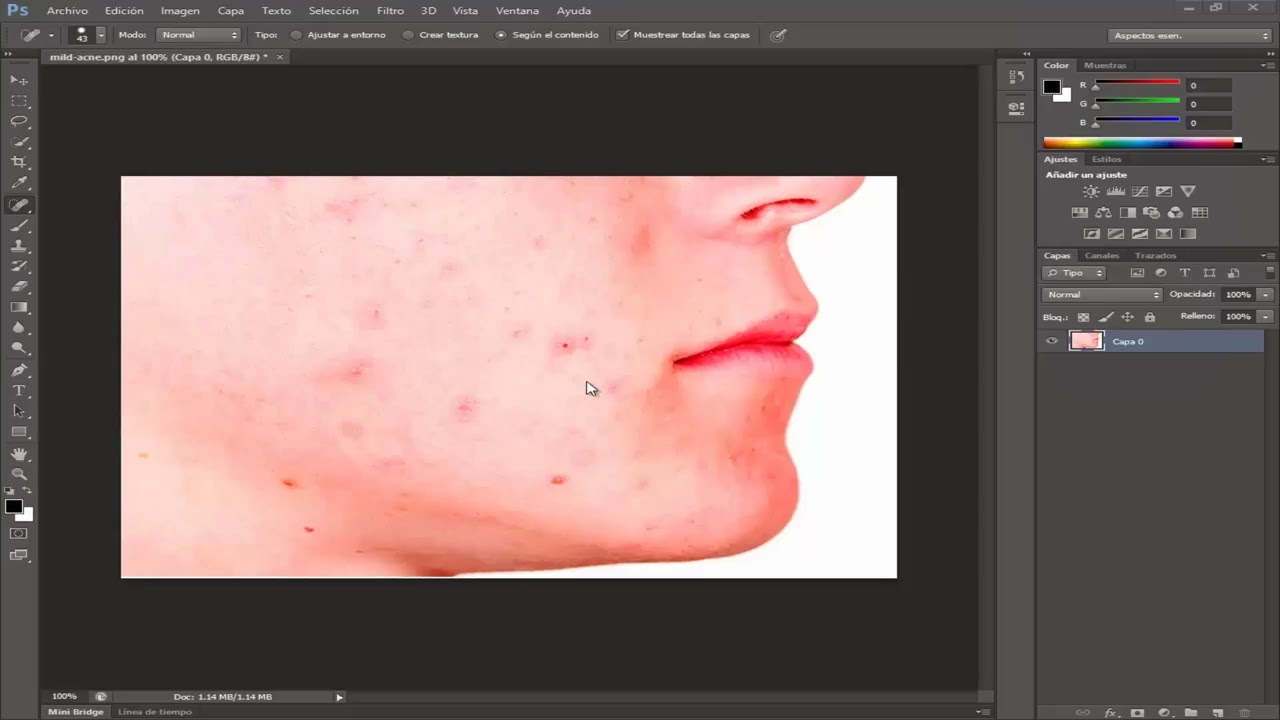Open the layer style fx menu
The width and height of the screenshot is (1280, 720).
click(1110, 713)
